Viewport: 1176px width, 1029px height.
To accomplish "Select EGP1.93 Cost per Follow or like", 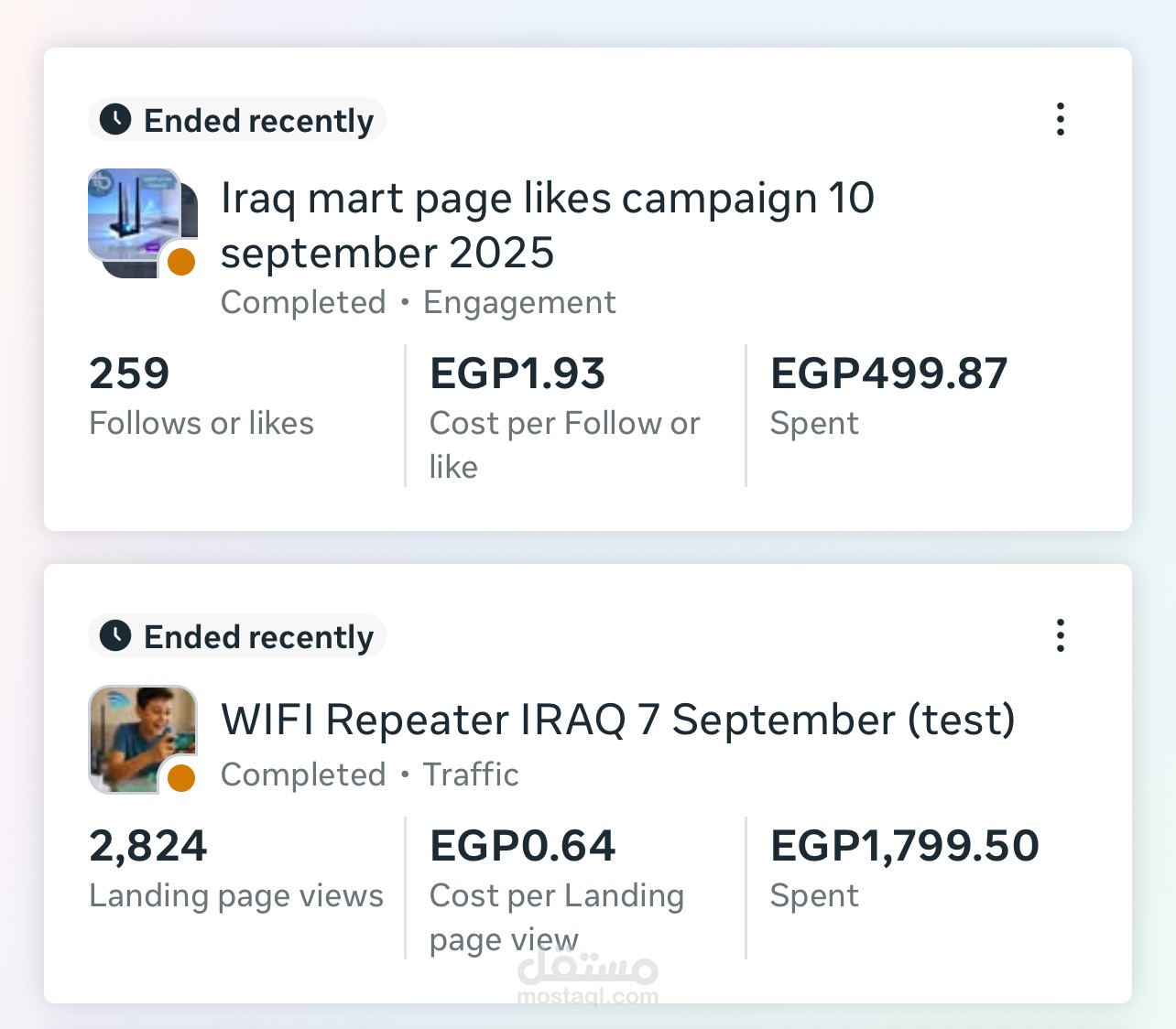I will (x=564, y=414).
